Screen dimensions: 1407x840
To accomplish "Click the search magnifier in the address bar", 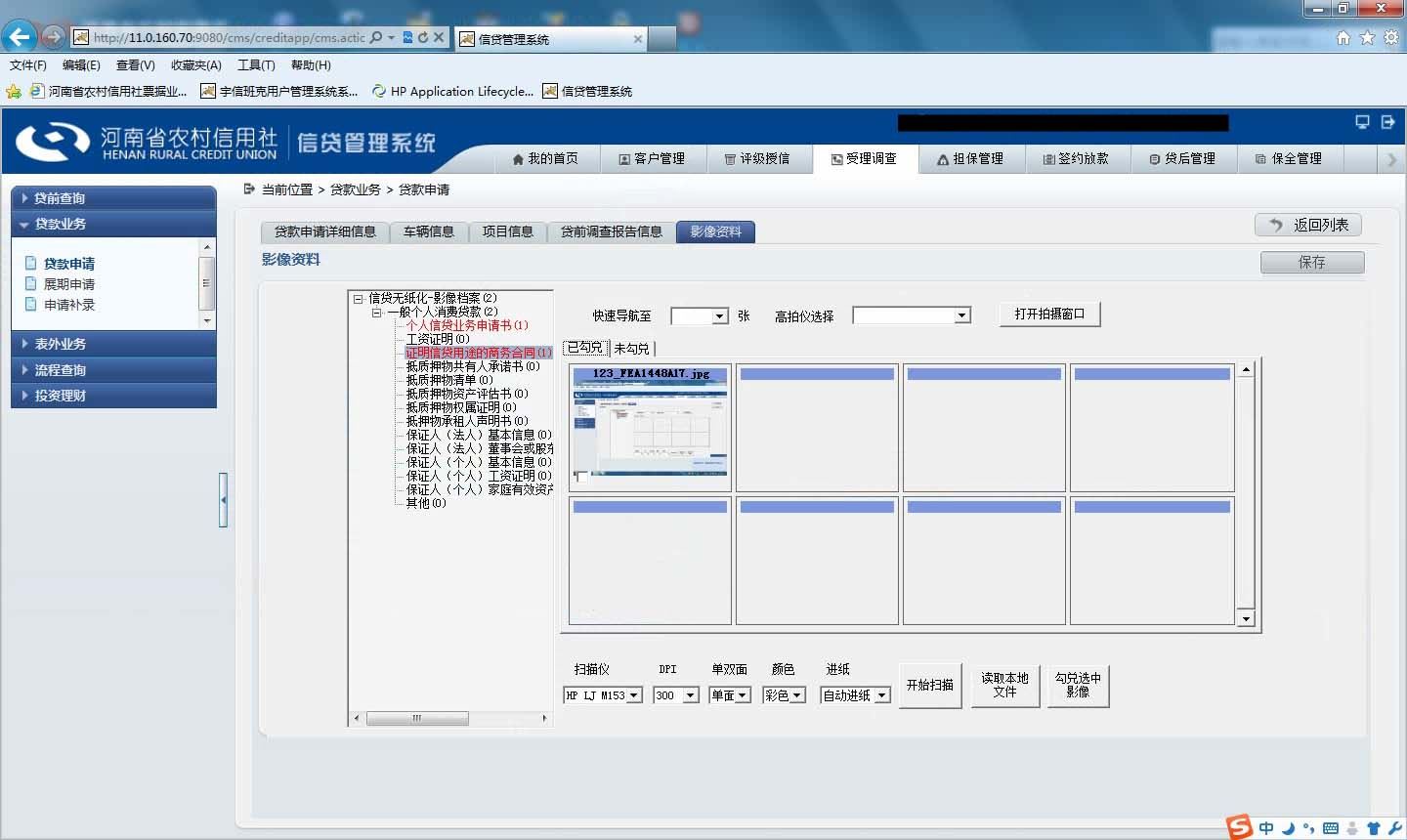I will click(376, 37).
